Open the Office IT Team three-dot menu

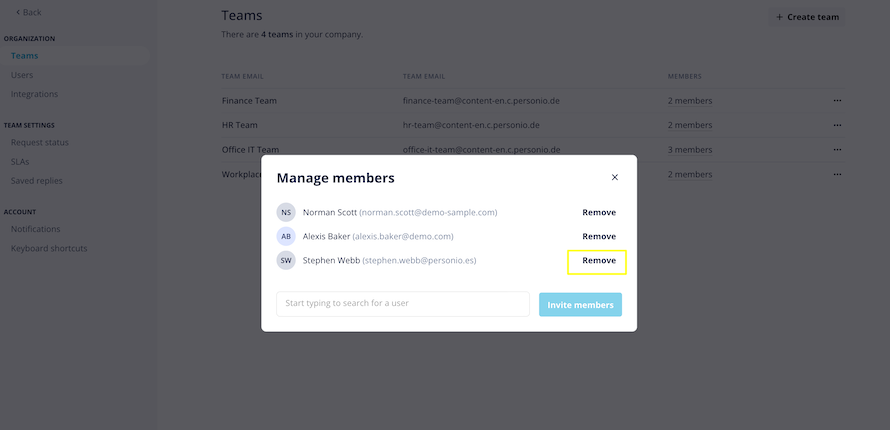pyautogui.click(x=837, y=150)
